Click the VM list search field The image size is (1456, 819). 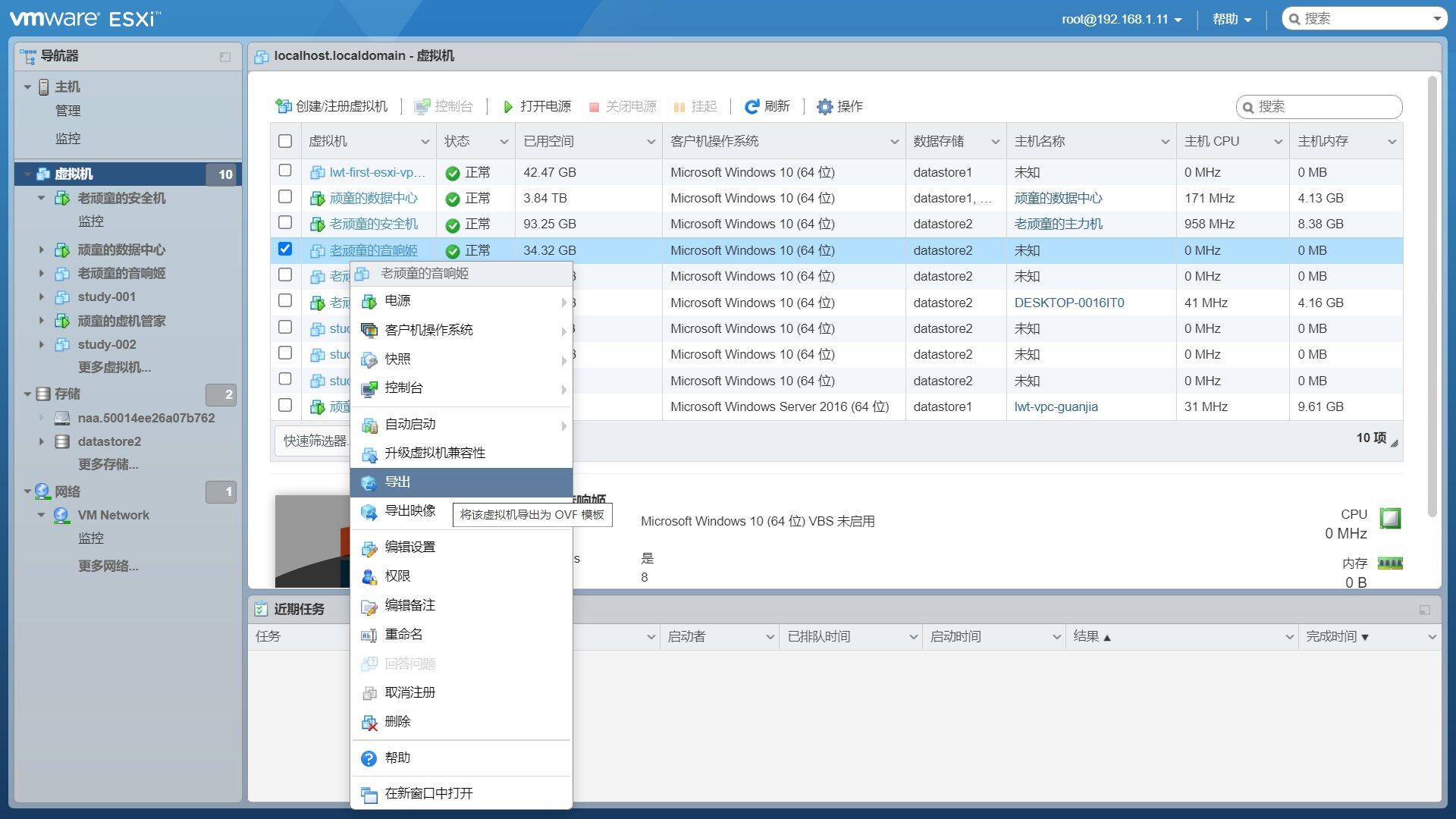(1319, 107)
